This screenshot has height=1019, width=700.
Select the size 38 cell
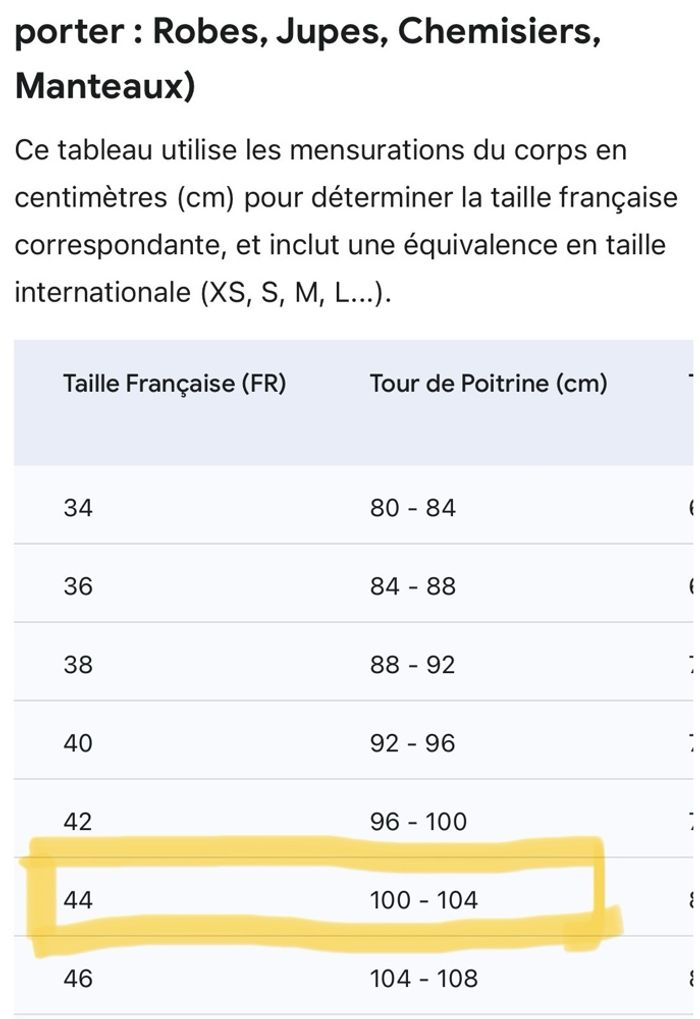78,664
